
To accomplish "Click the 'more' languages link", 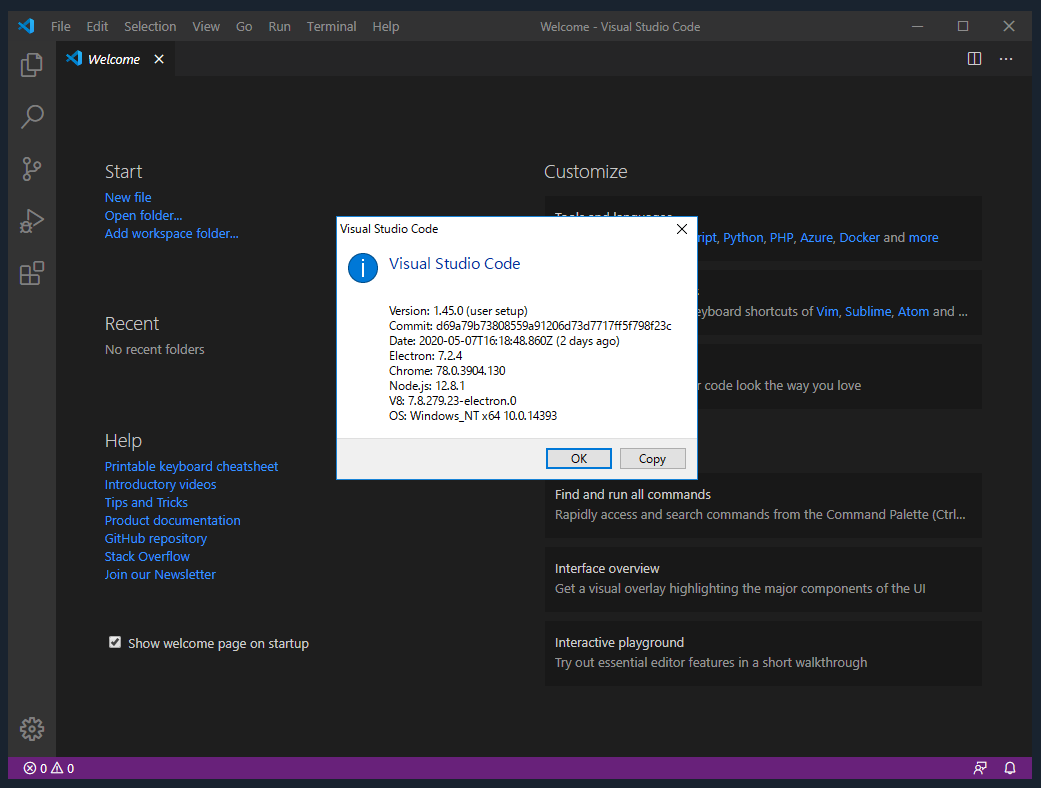I will [923, 238].
